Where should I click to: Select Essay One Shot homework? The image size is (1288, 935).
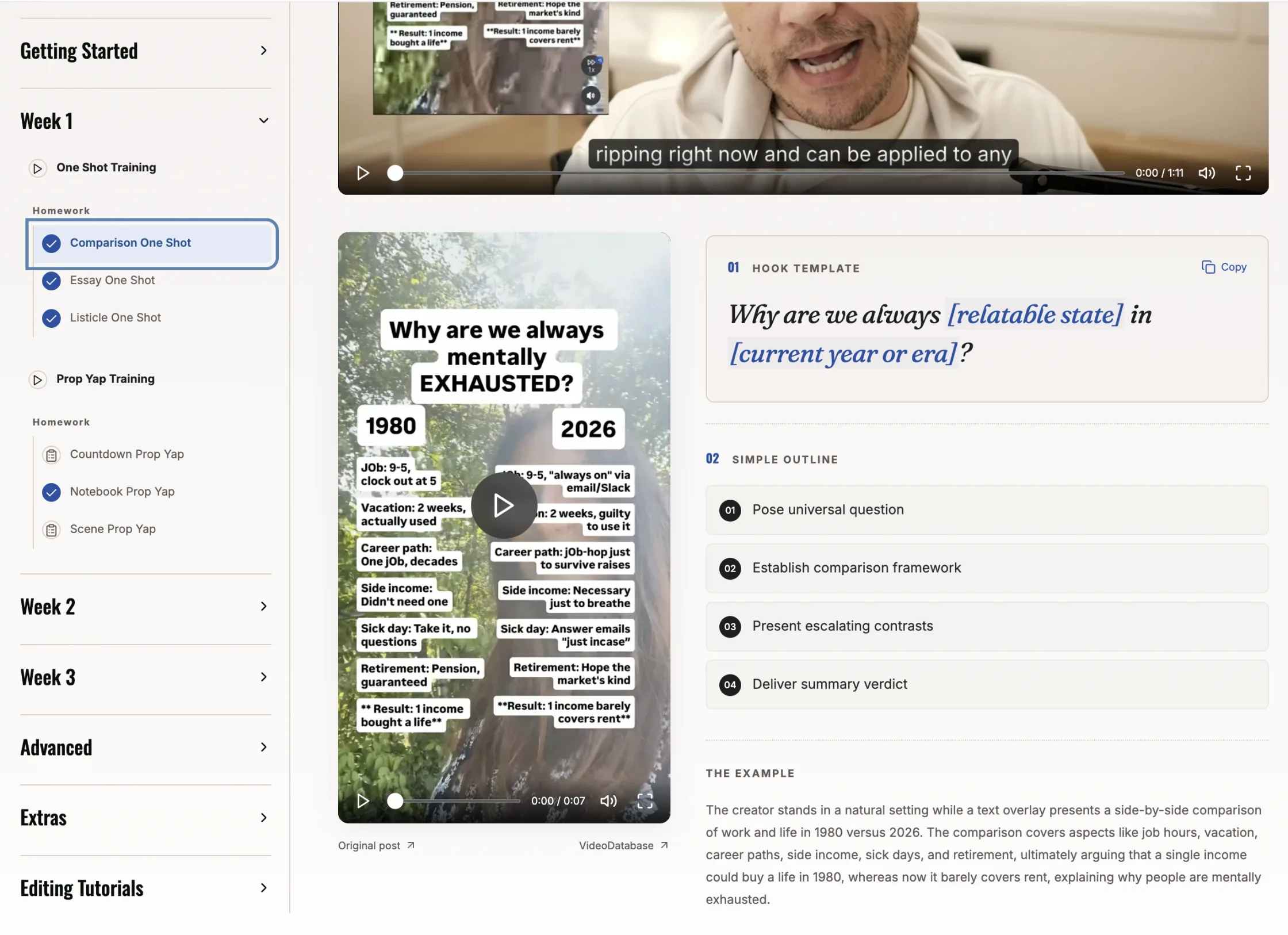112,281
